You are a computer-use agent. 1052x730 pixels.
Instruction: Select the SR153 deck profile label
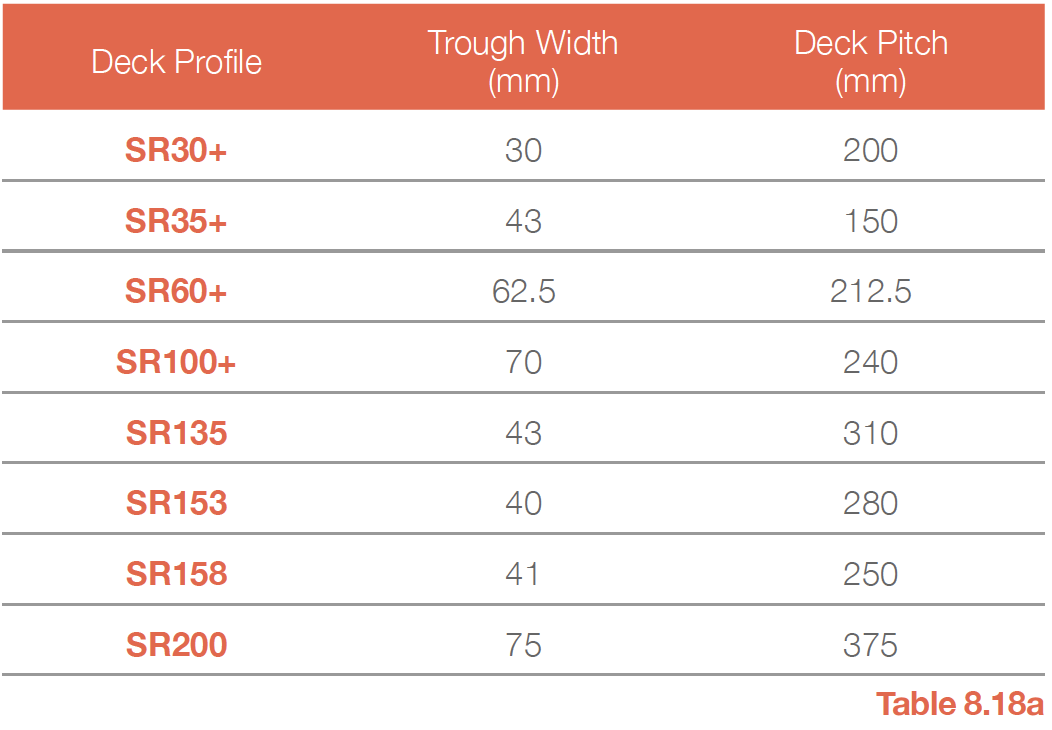point(176,503)
